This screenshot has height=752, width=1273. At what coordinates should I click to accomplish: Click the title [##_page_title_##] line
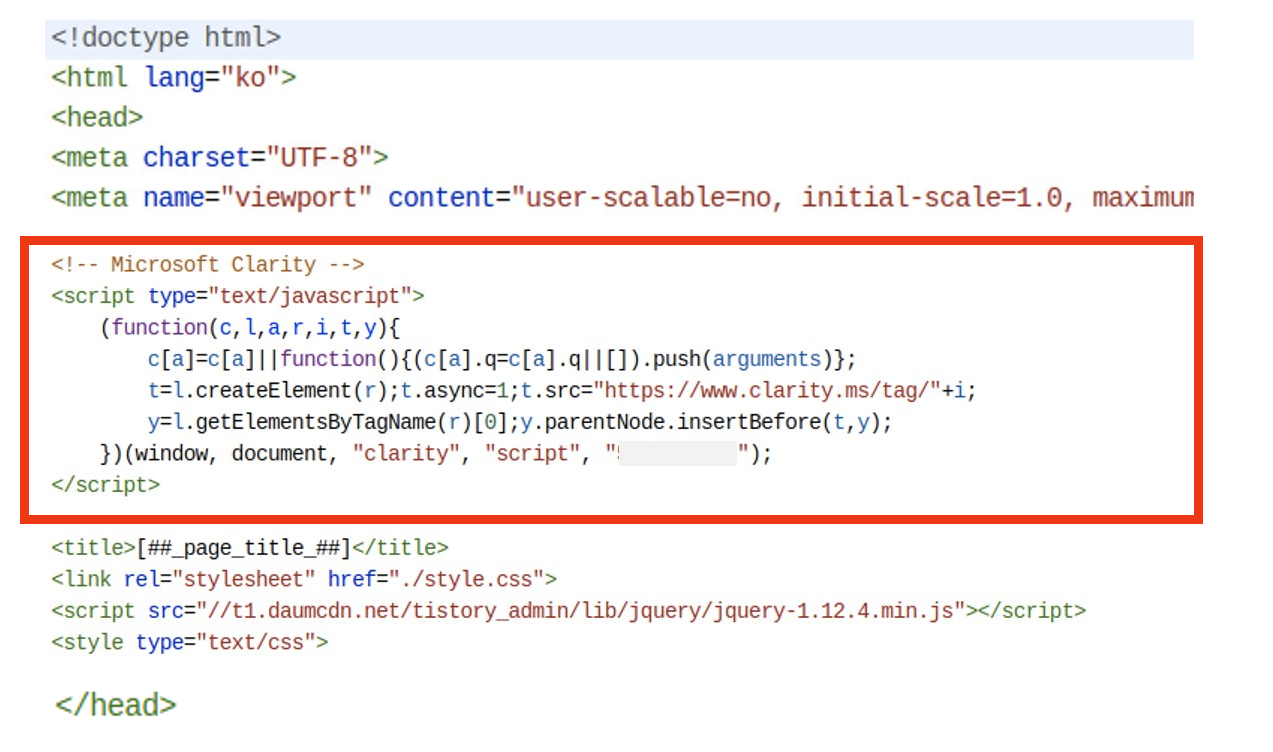(x=250, y=548)
